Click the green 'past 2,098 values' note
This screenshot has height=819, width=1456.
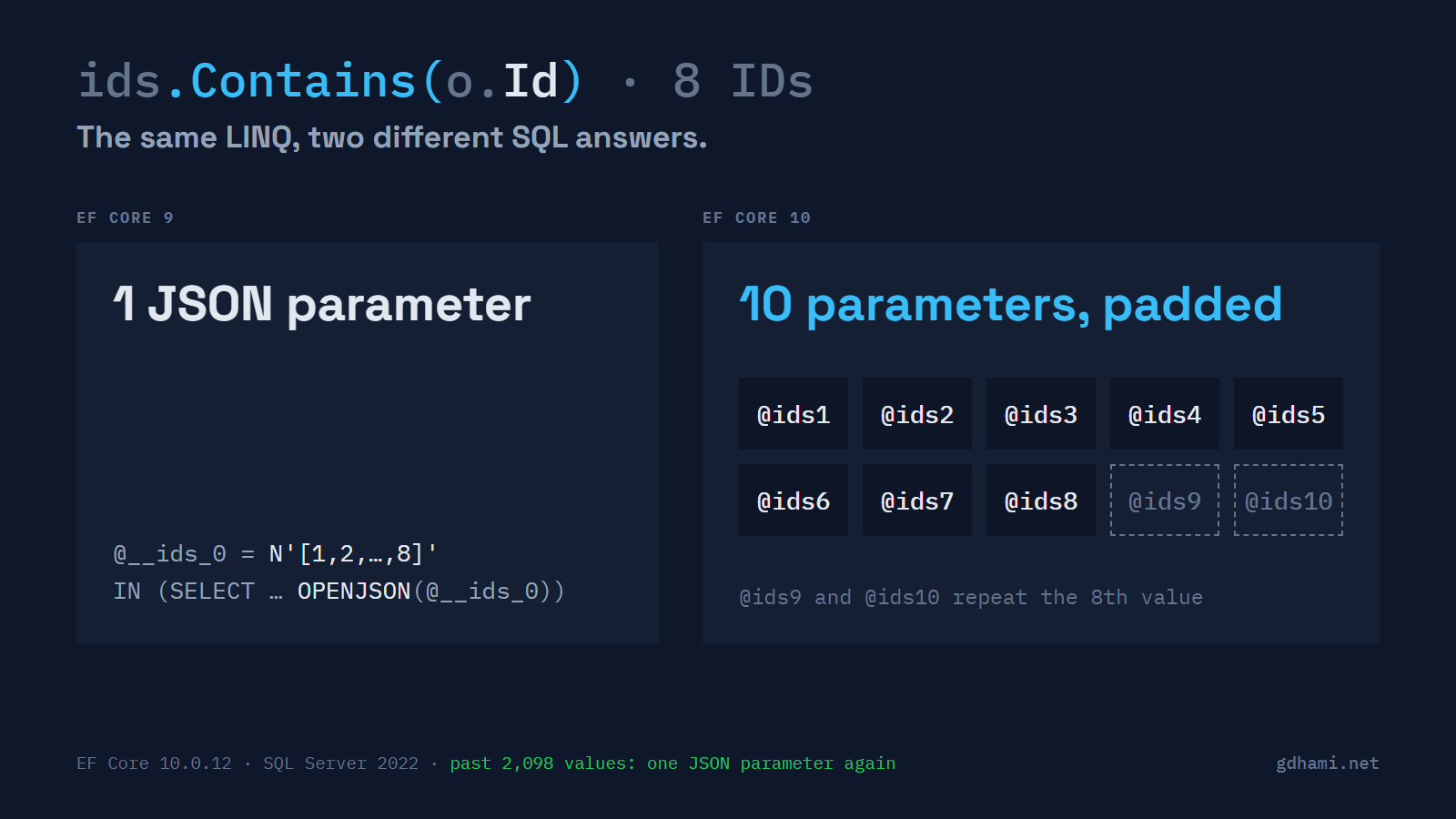[x=672, y=763]
